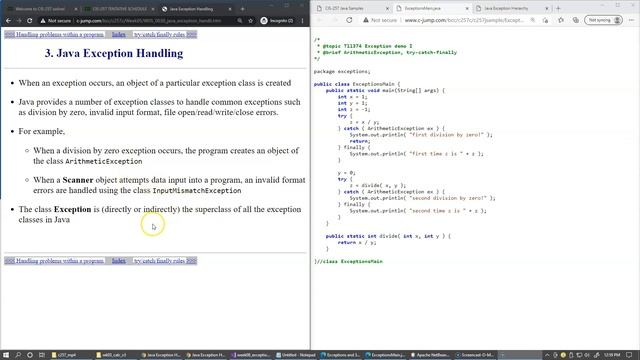Open Screencast-O-Matic taskbar item
The height and width of the screenshot is (360, 640).
[x=475, y=355]
